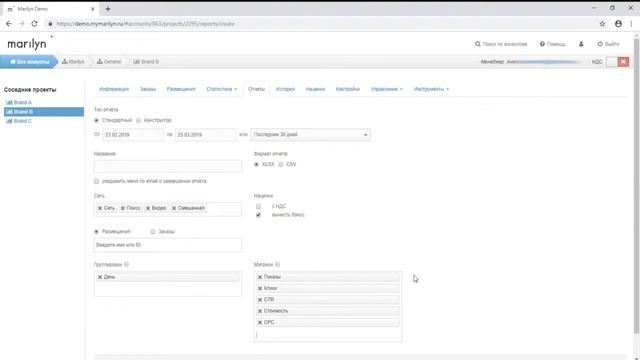The height and width of the screenshot is (360, 640).
Task: Go to General breadcrumb link
Action: pos(109,62)
